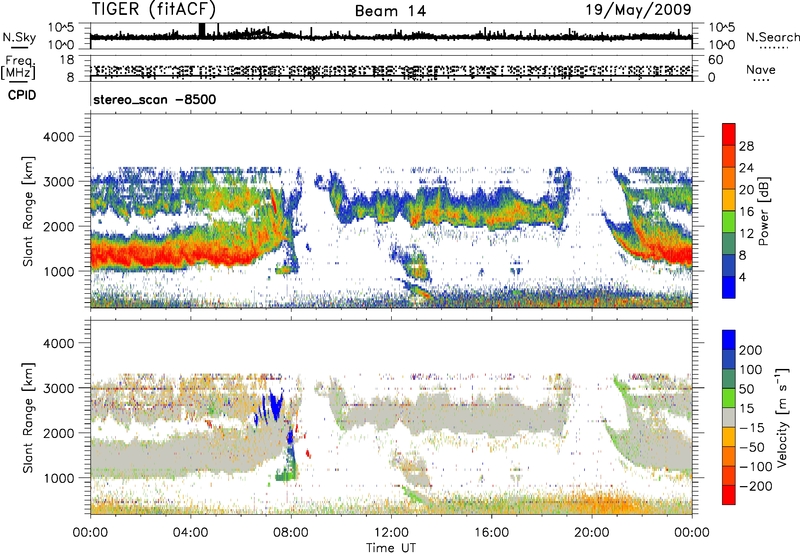Click the 3000 tick of the power panel
Image resolution: width=800 pixels, height=554 pixels.
(58, 182)
